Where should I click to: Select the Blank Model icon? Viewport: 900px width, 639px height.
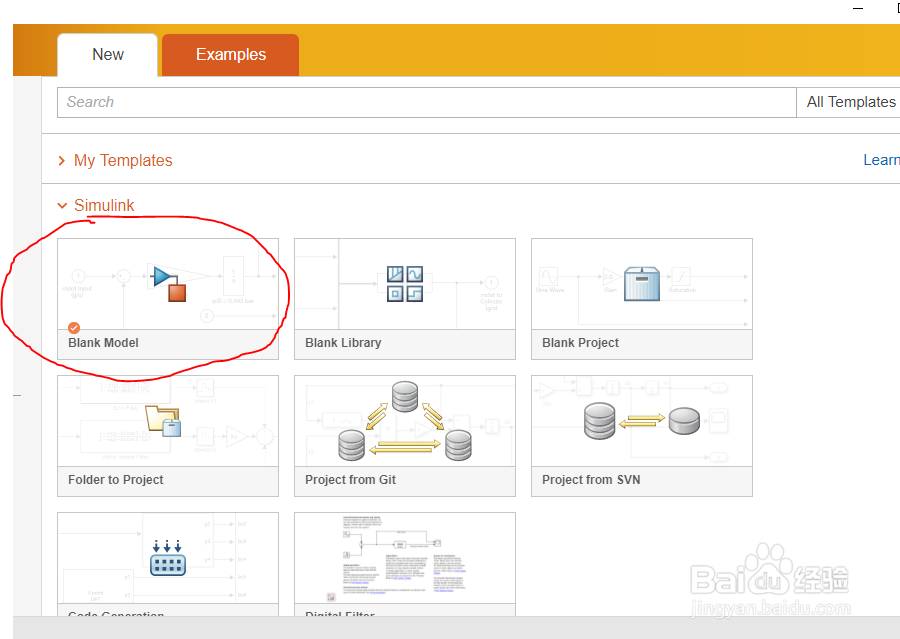[x=169, y=284]
